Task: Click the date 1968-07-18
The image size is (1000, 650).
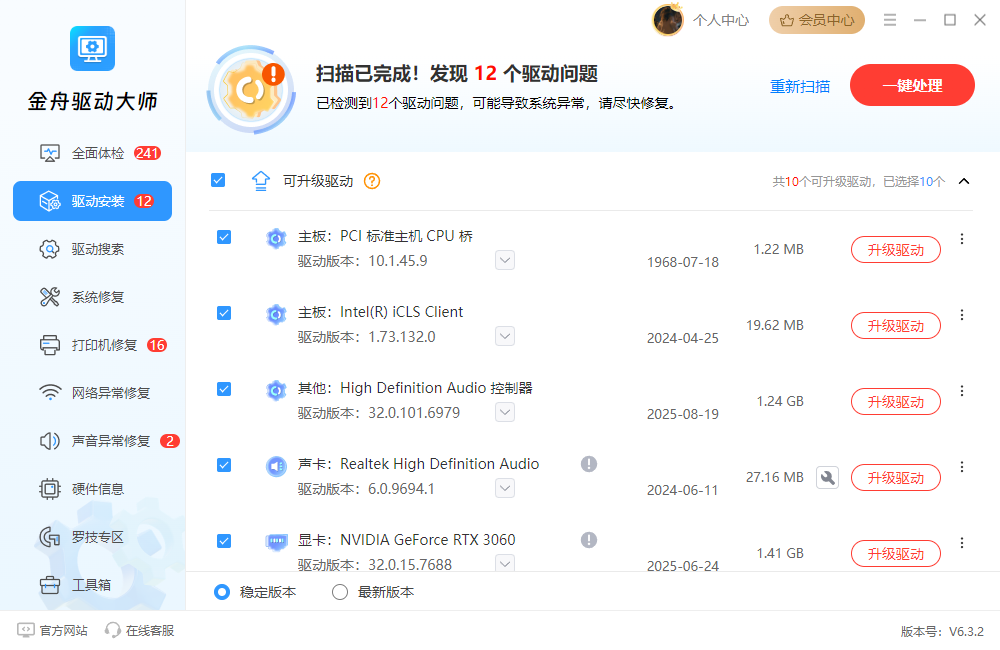Action: 682,262
